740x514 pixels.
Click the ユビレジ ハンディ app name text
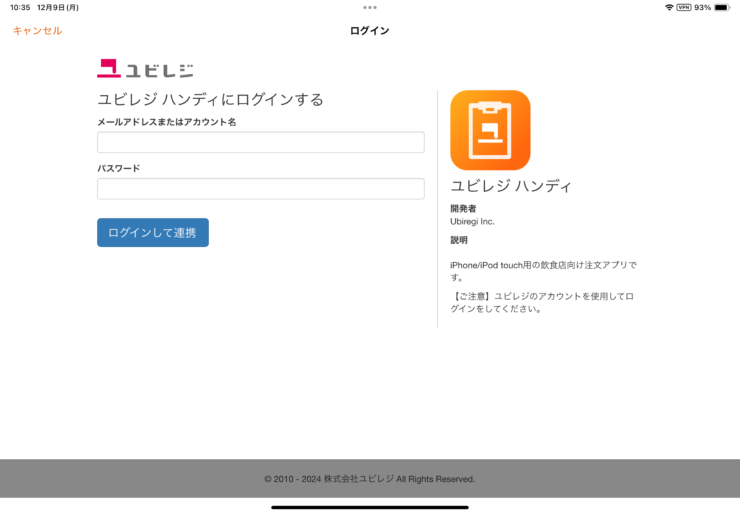pyautogui.click(x=511, y=186)
